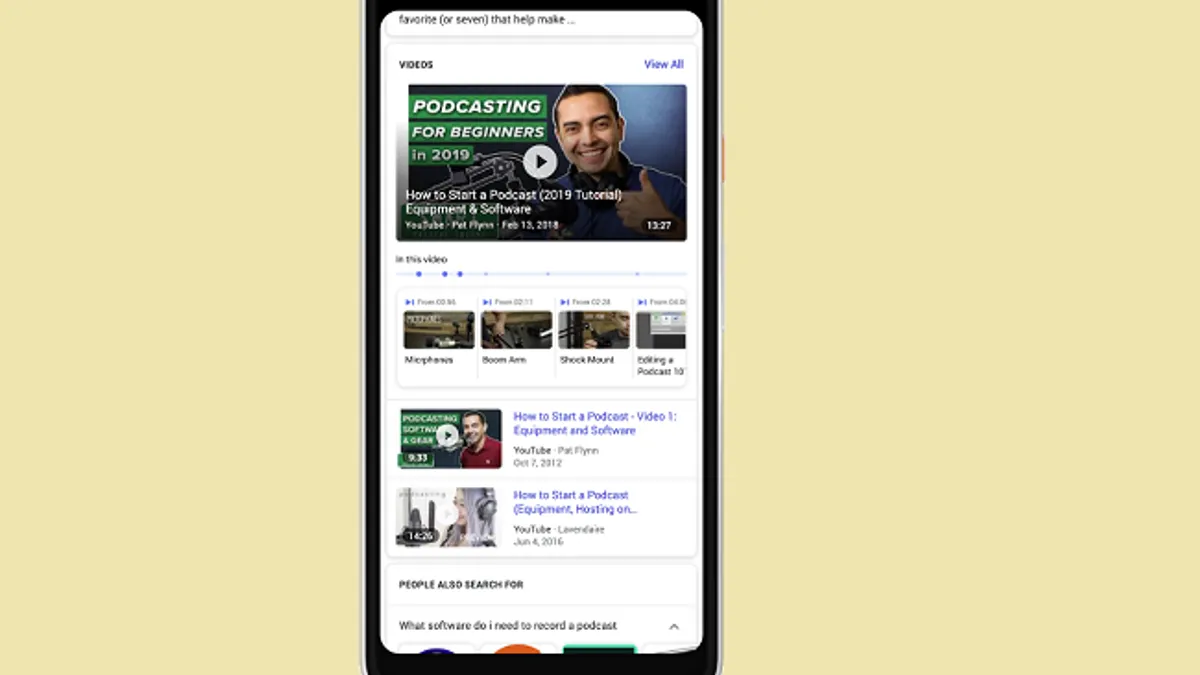Play the featured Podcasting for Beginners video
1200x675 pixels.
click(540, 161)
